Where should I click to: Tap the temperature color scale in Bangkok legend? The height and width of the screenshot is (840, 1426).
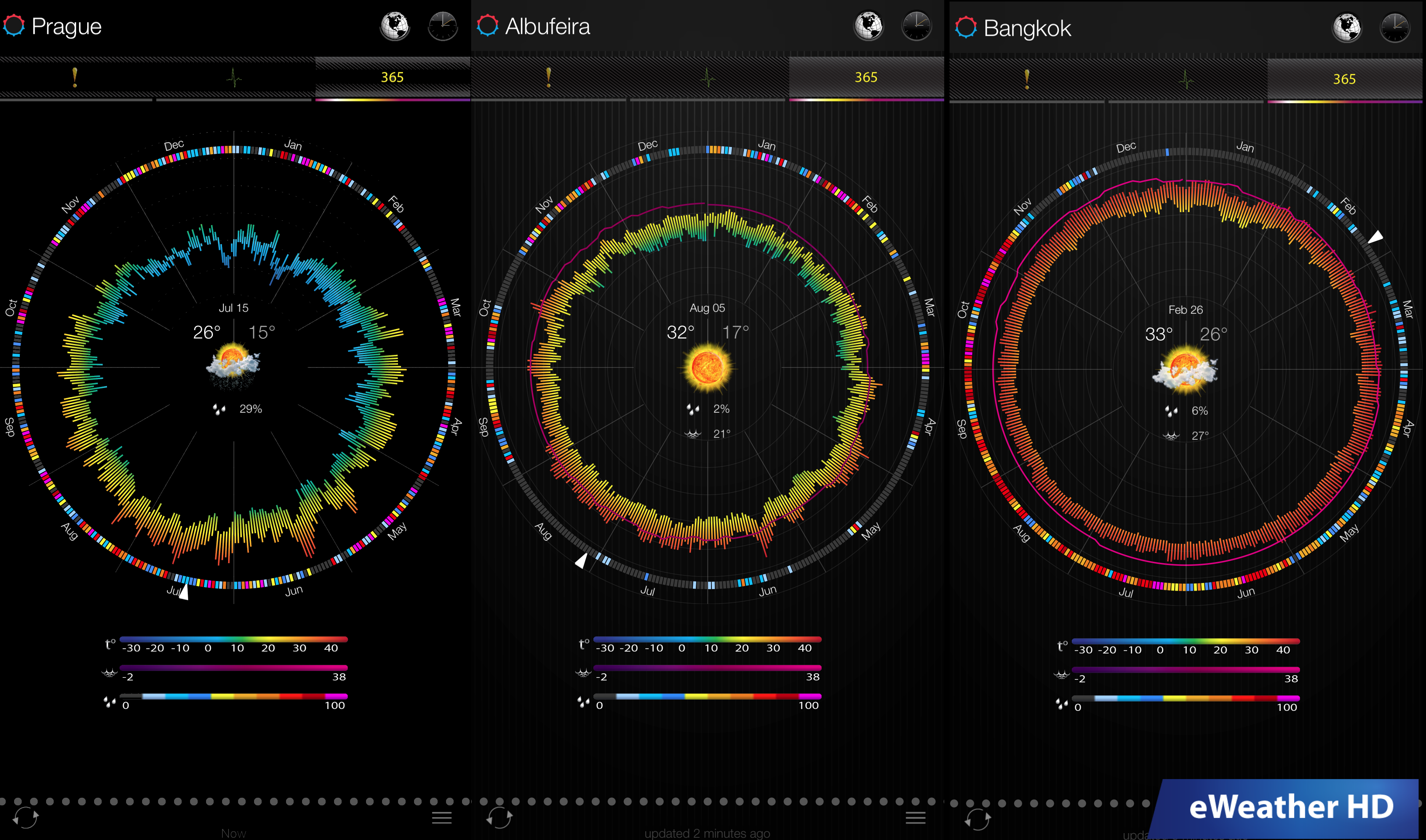(1185, 641)
